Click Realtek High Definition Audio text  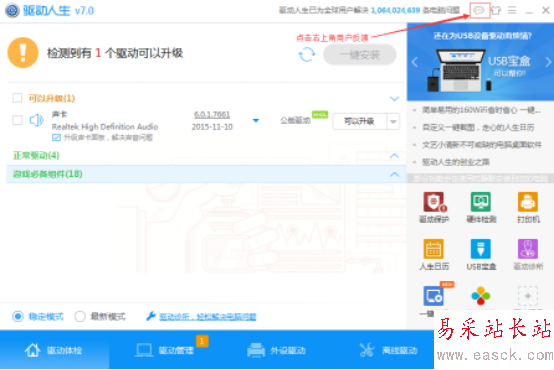(x=105, y=127)
